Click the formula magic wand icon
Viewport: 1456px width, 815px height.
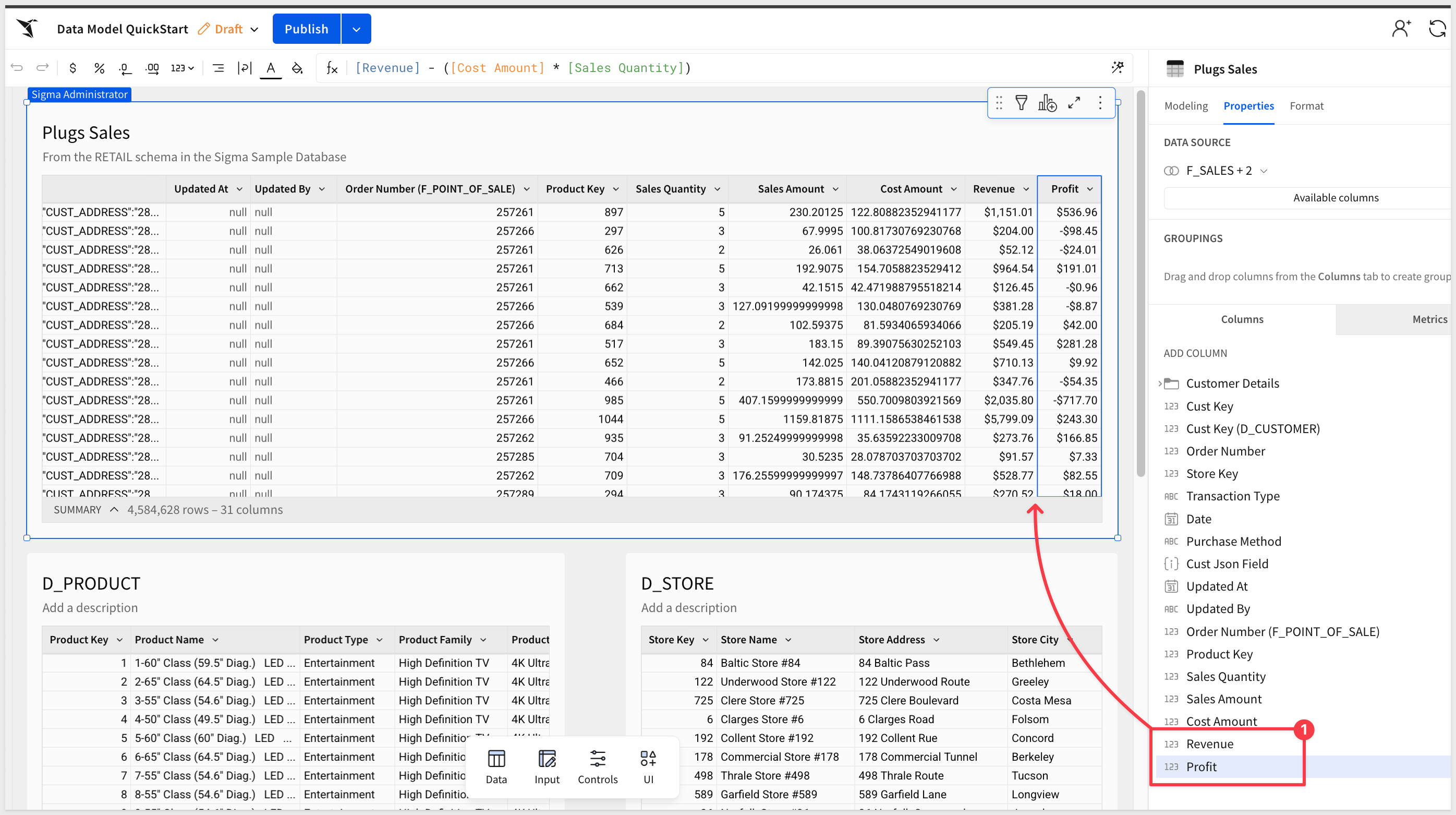[1118, 68]
